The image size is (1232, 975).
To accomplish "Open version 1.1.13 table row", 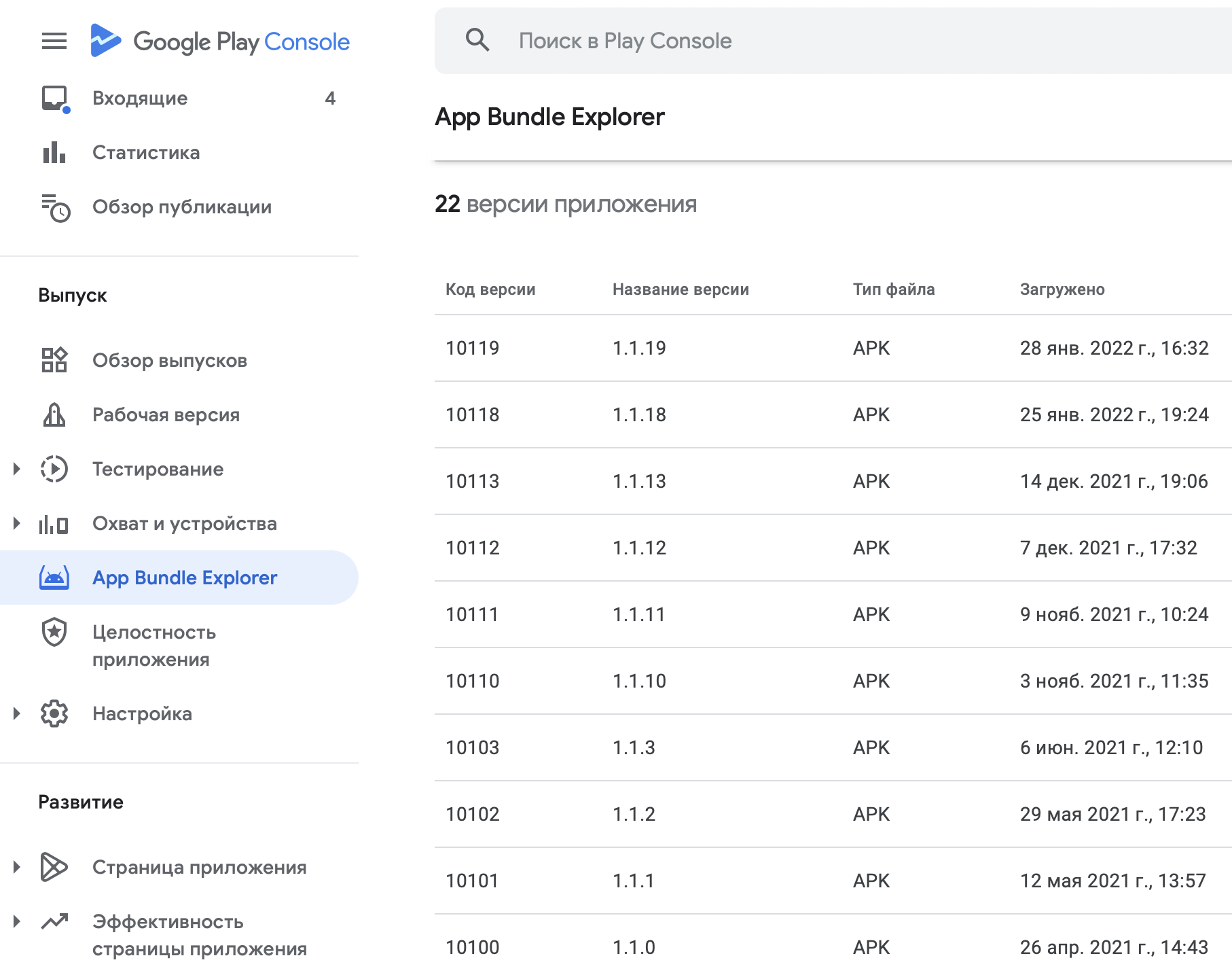I will point(833,481).
